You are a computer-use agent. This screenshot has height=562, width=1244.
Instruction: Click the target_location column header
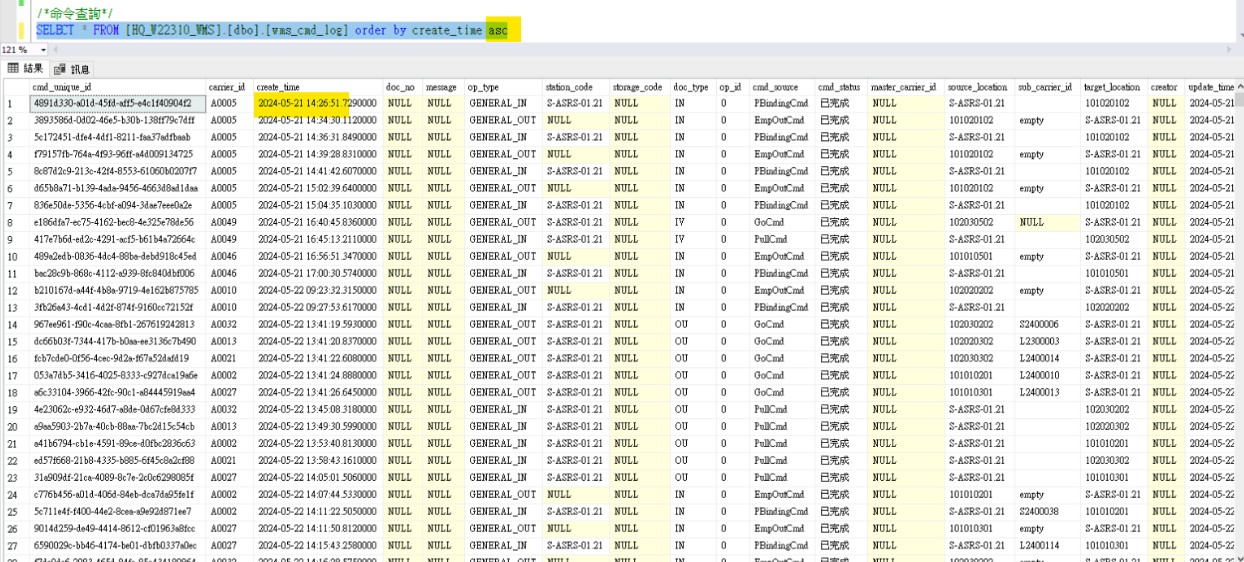pos(1112,88)
